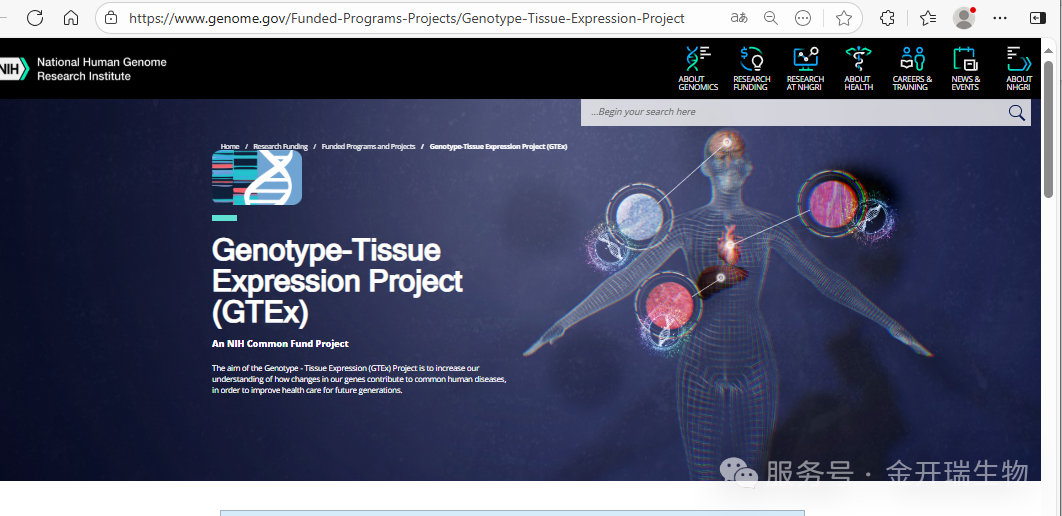Click the Genotype-Tissue Expression Project (GTEx) breadcrumb
Viewport: 1062px width, 516px height.
point(498,146)
